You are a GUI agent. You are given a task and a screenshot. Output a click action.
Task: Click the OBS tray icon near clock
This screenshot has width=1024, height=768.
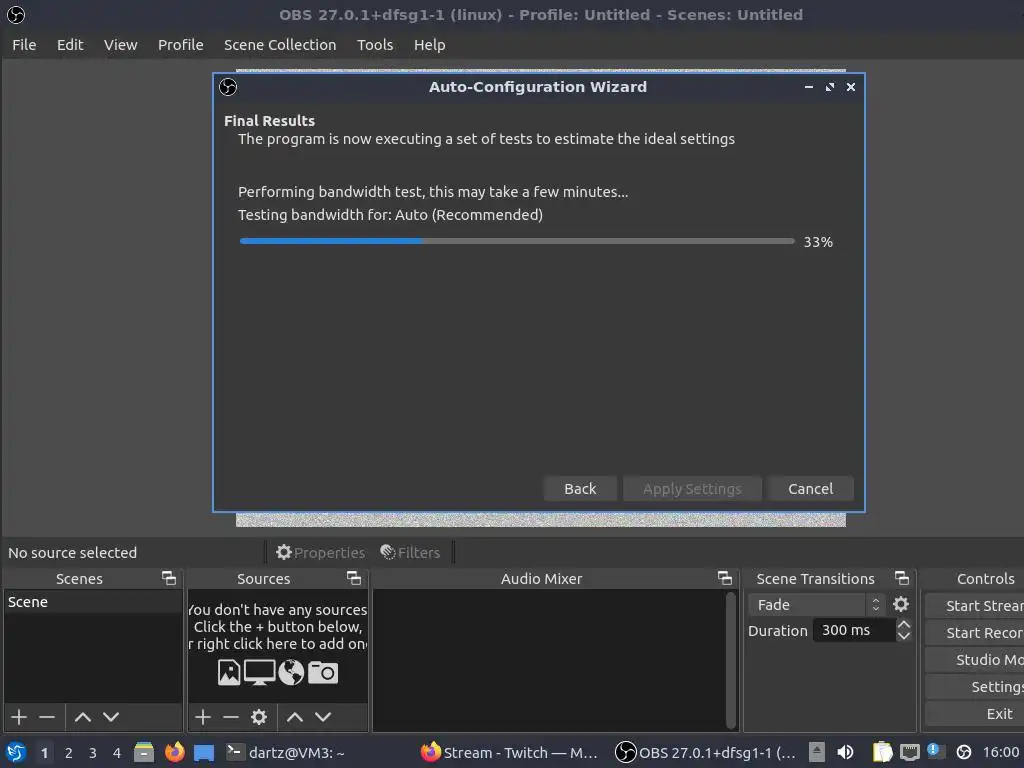964,752
